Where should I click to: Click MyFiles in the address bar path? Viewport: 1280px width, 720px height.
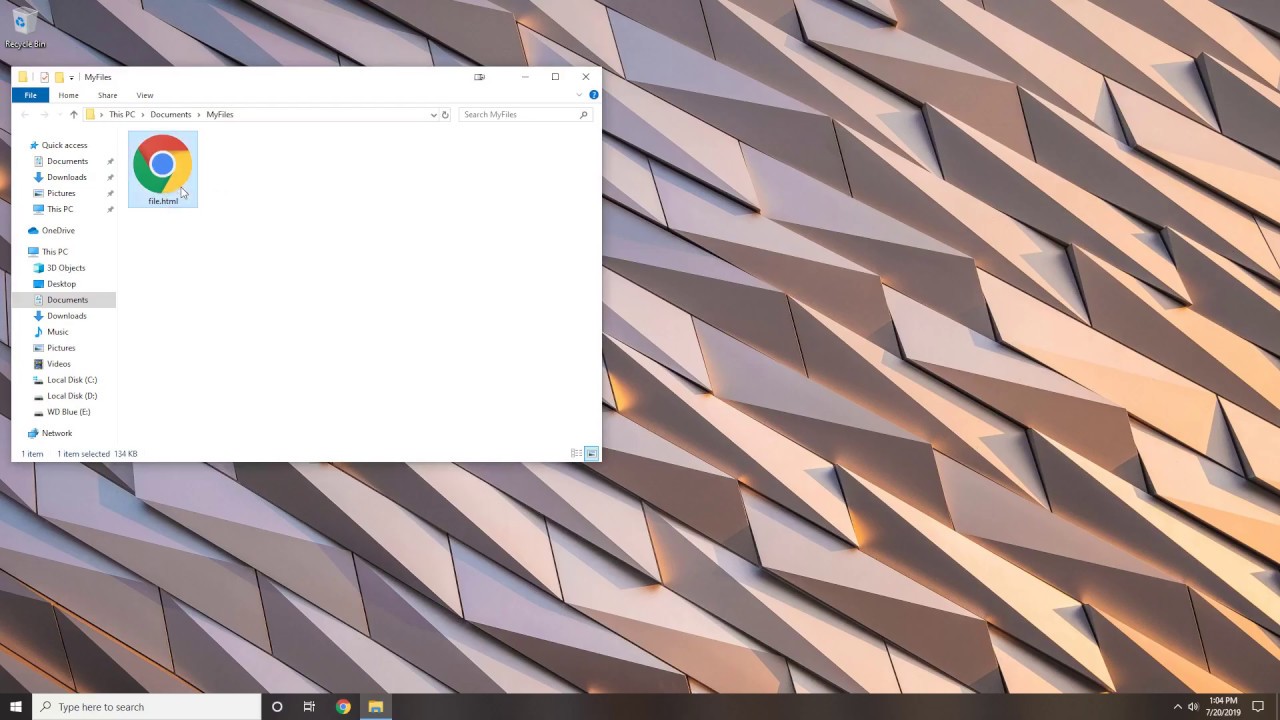pos(220,115)
